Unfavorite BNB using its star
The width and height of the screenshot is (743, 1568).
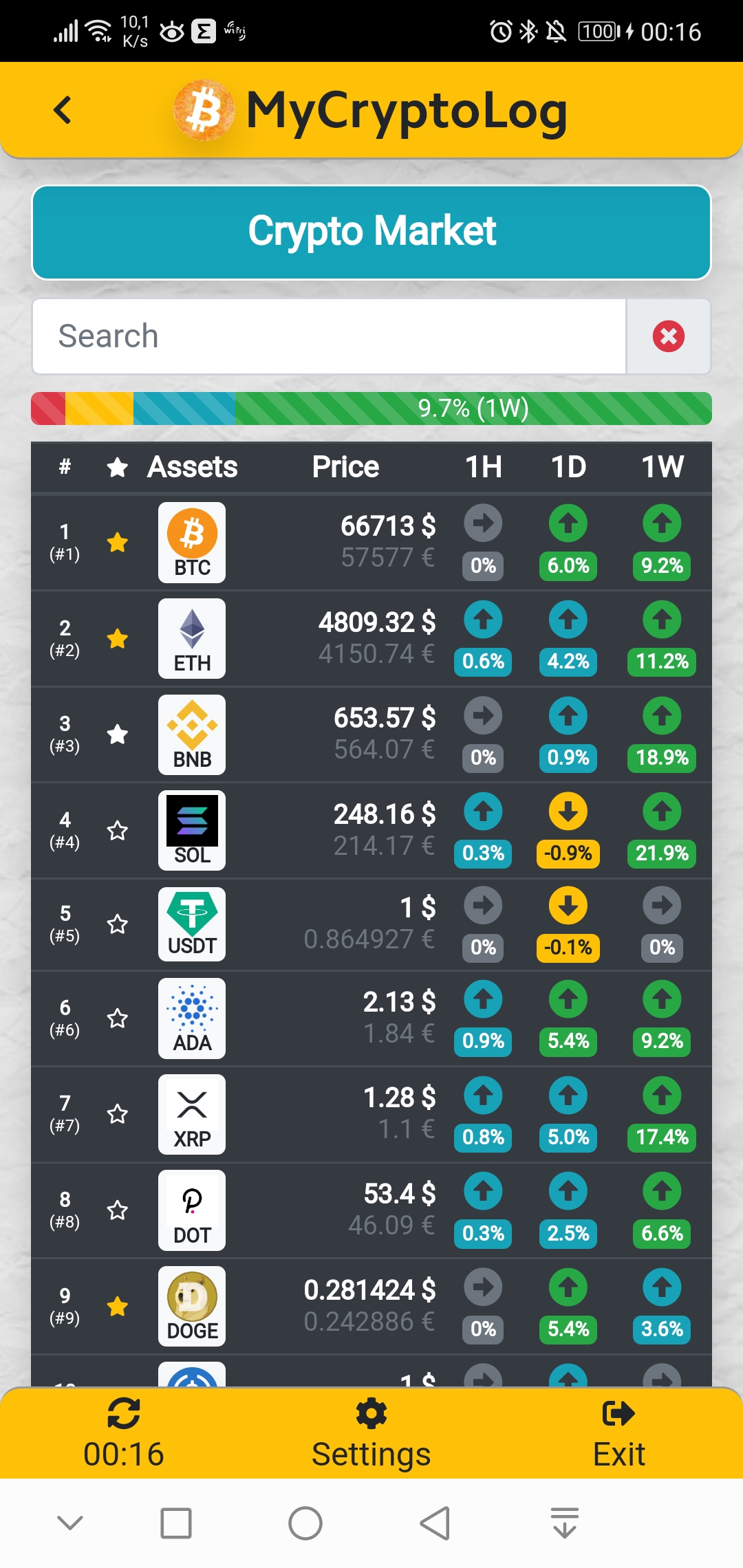pos(118,734)
